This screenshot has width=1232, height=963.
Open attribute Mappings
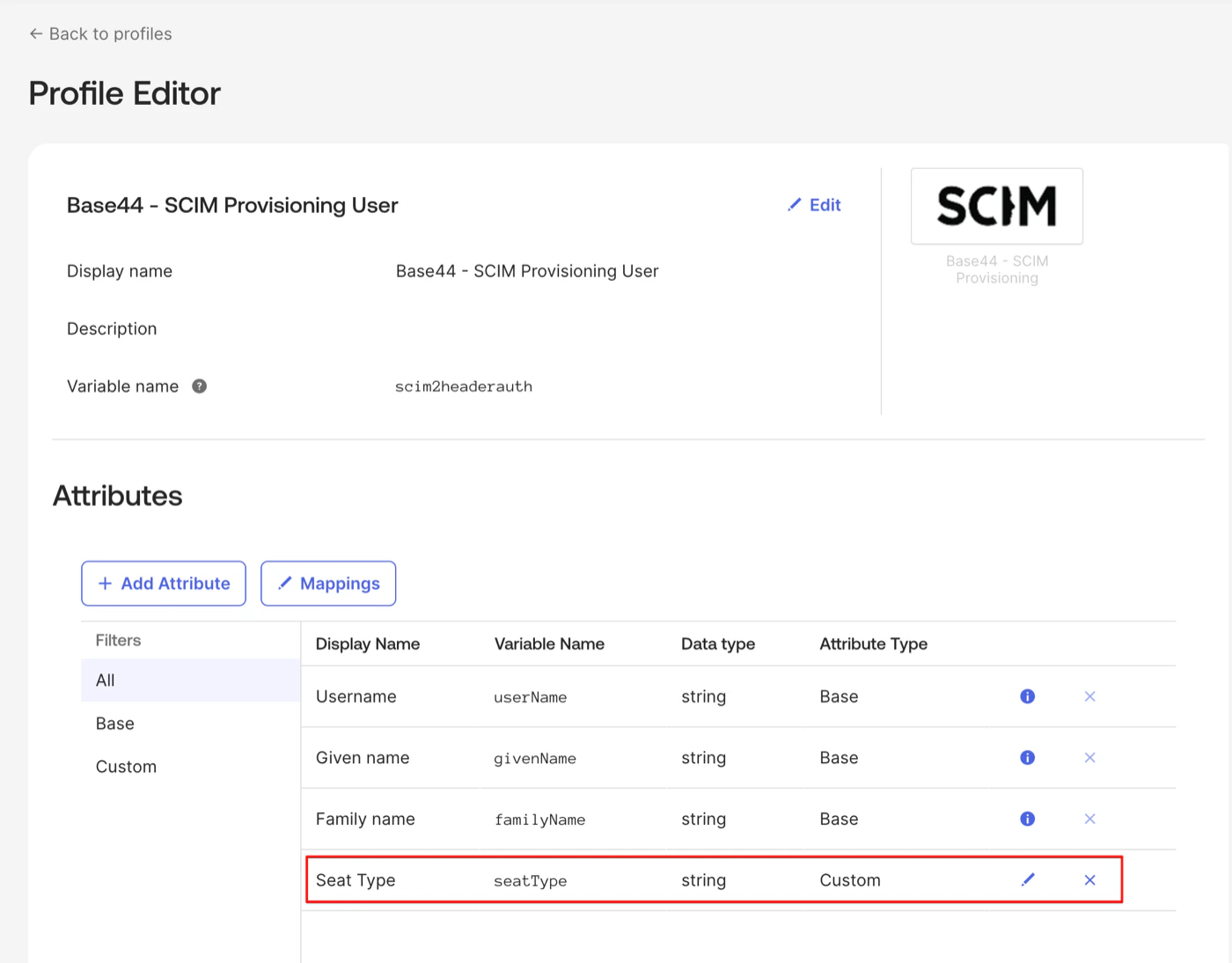click(328, 584)
